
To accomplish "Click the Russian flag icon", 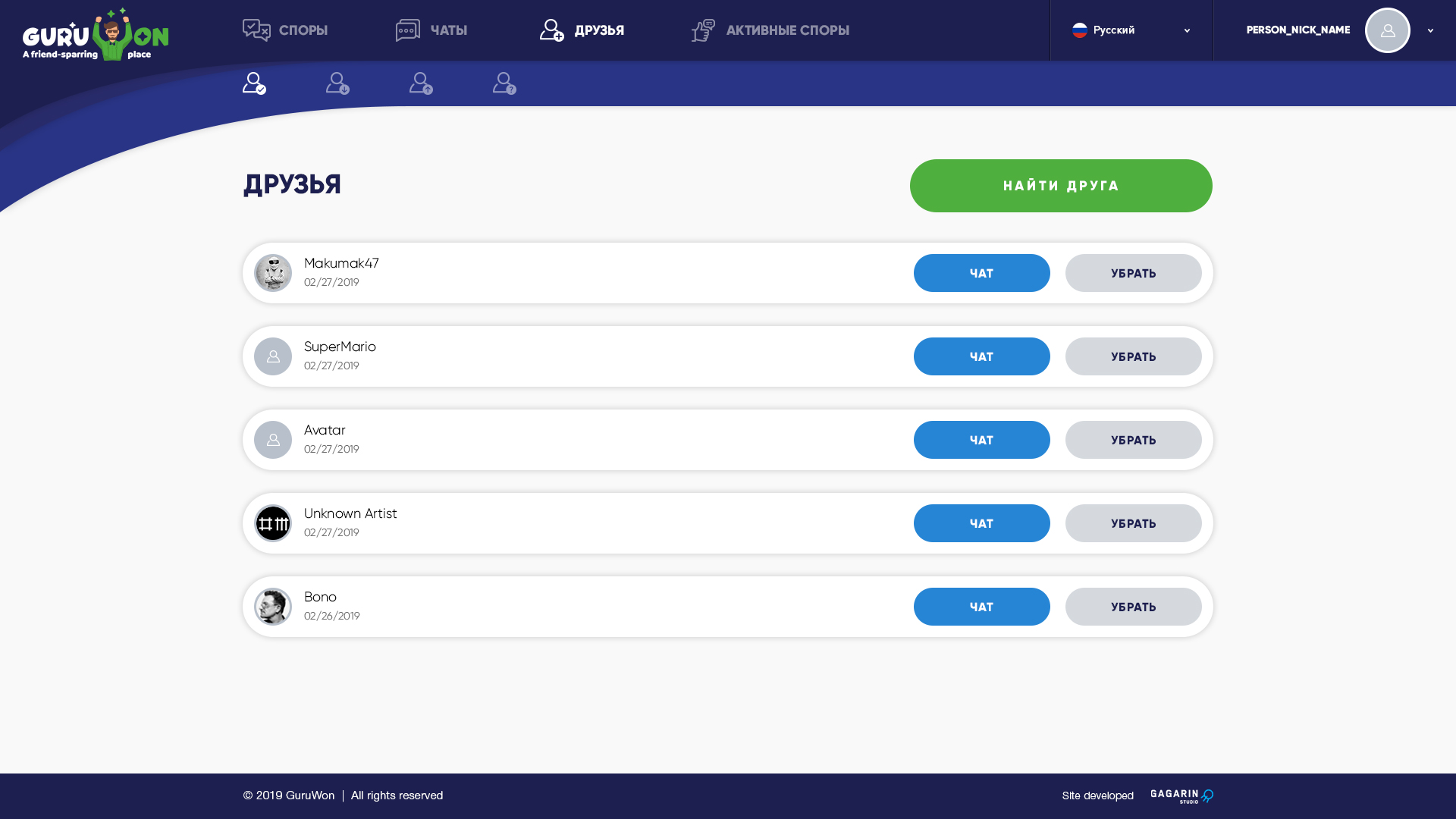I will pyautogui.click(x=1080, y=30).
